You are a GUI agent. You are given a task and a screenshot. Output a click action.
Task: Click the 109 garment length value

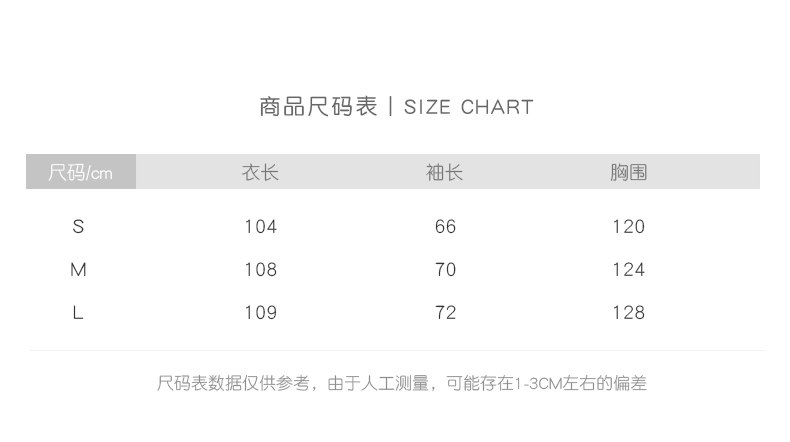[x=260, y=313]
